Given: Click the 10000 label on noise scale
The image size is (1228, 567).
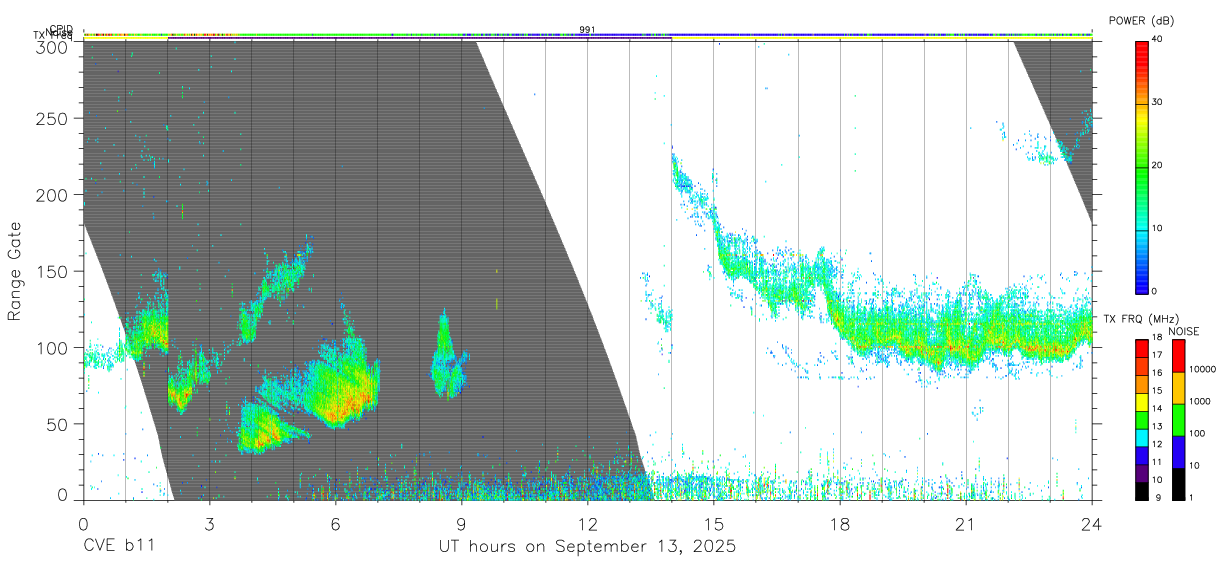Looking at the screenshot, I should [x=1202, y=370].
